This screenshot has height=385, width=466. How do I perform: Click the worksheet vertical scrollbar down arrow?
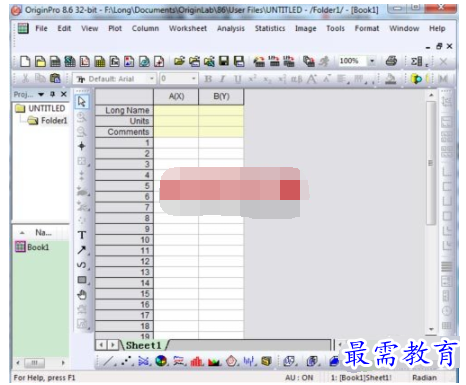pos(431,329)
